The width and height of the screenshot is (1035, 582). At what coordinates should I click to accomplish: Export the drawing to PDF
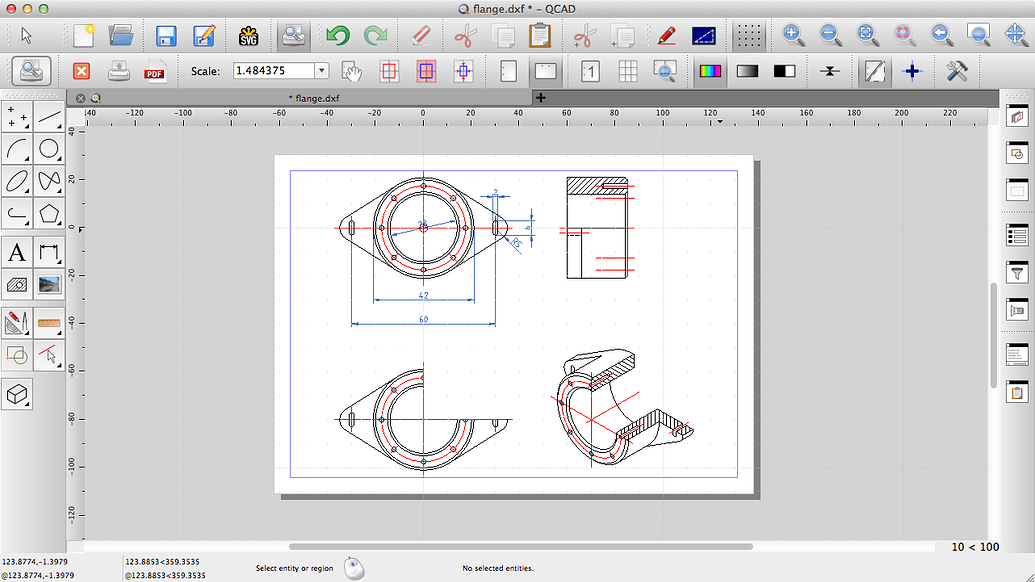155,71
